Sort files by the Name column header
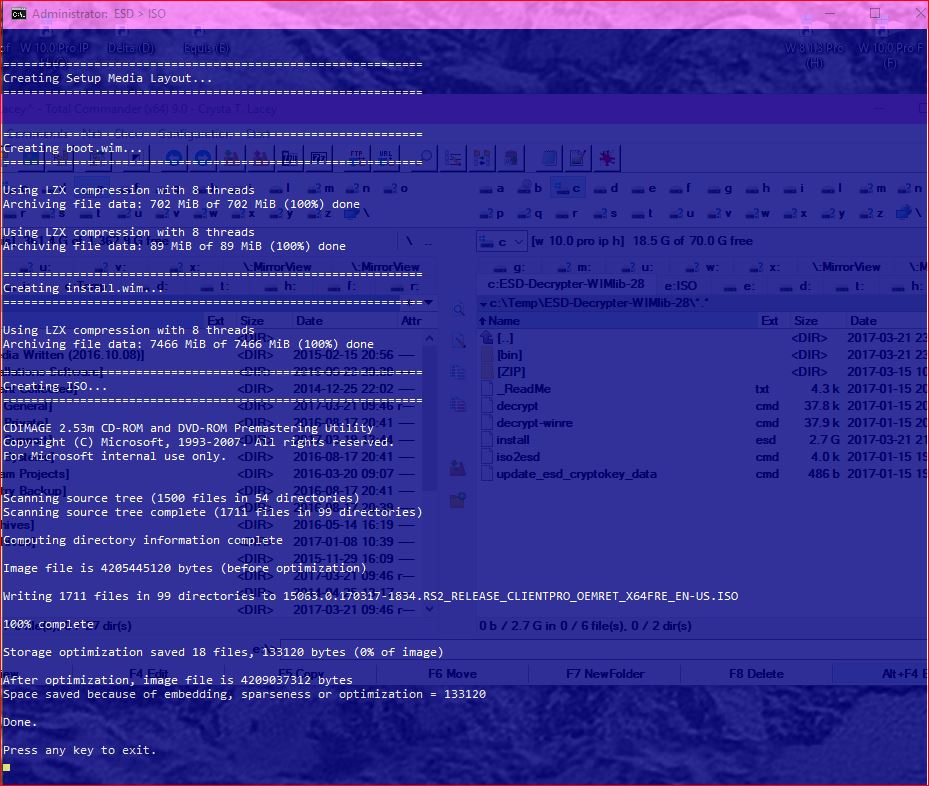 coord(504,321)
